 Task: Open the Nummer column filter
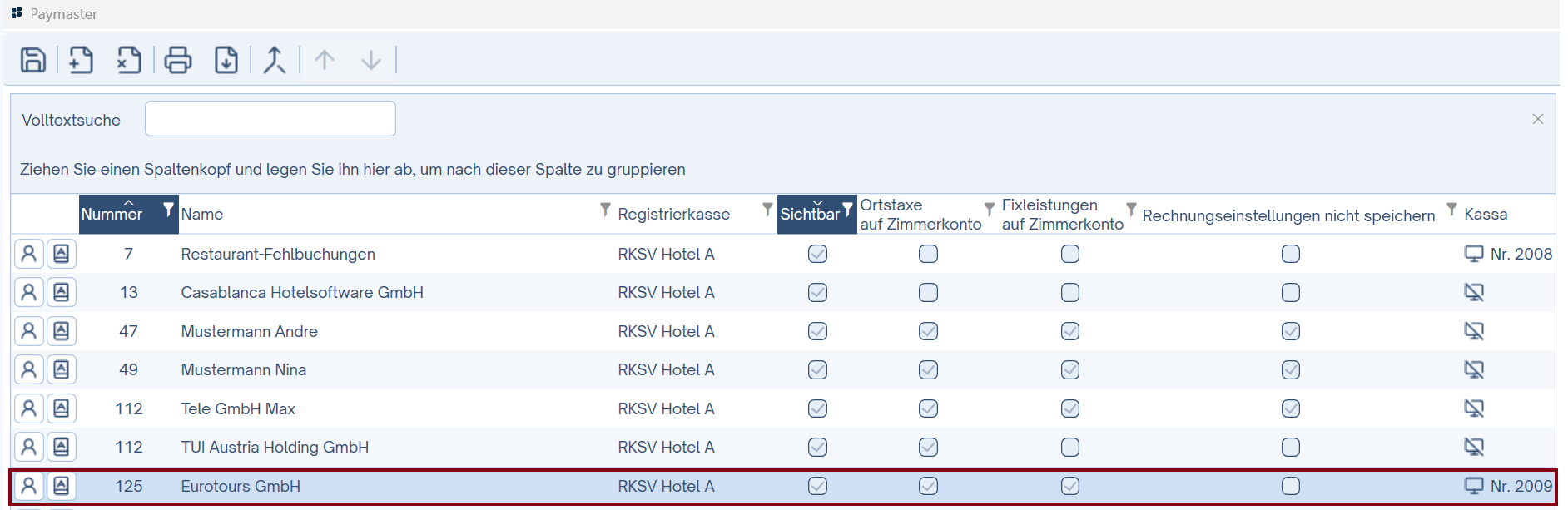click(x=169, y=209)
